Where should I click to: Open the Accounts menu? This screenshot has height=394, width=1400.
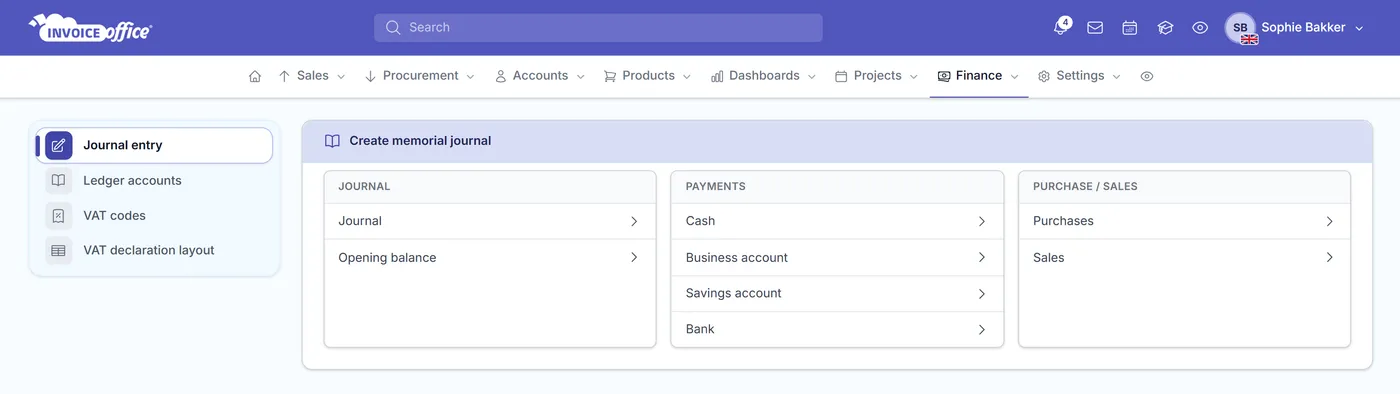point(540,76)
